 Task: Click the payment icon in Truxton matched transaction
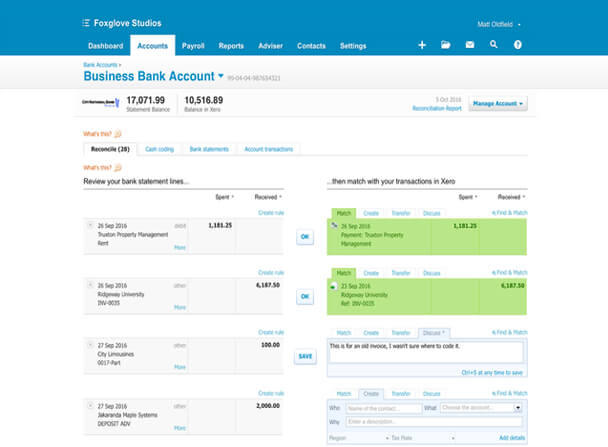(334, 225)
